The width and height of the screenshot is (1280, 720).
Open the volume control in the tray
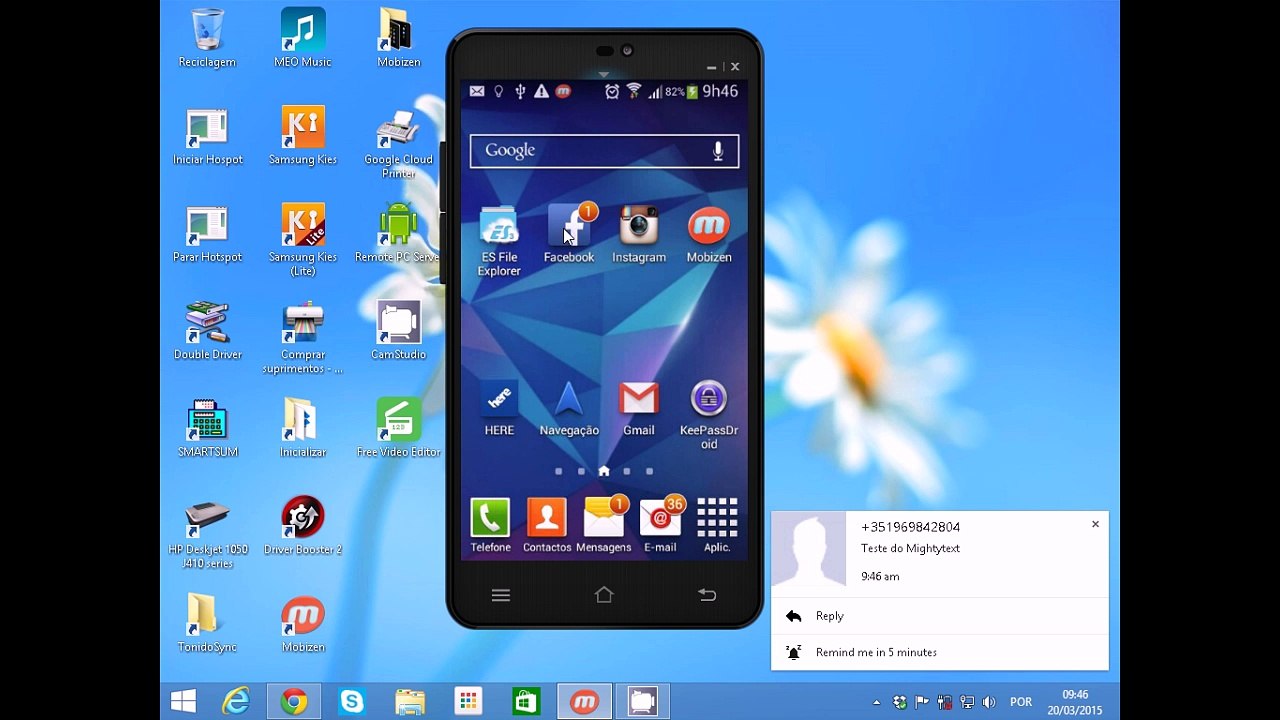[989, 702]
